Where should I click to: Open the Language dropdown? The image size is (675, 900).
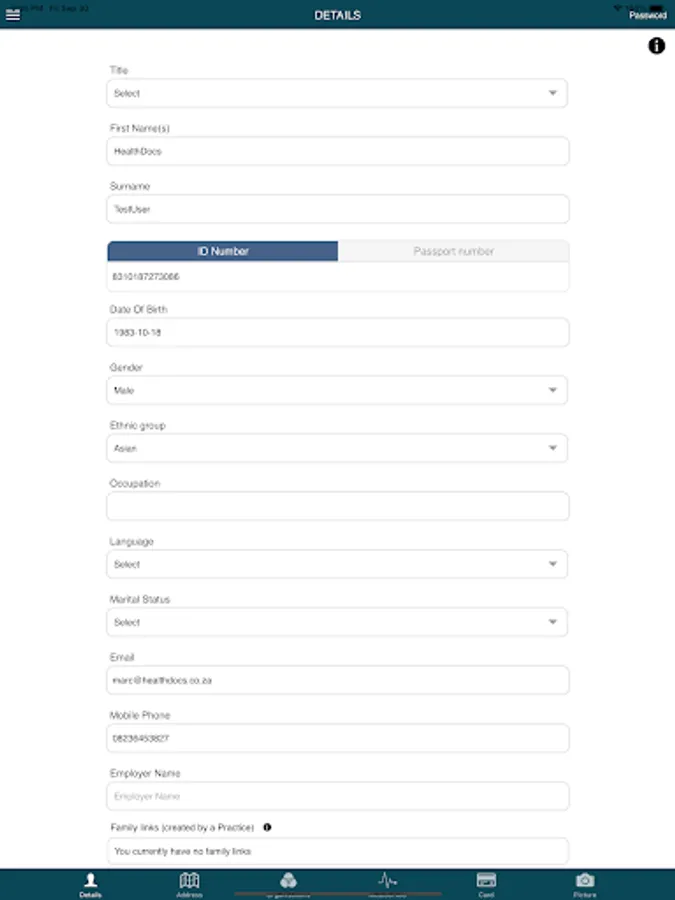[x=337, y=564]
